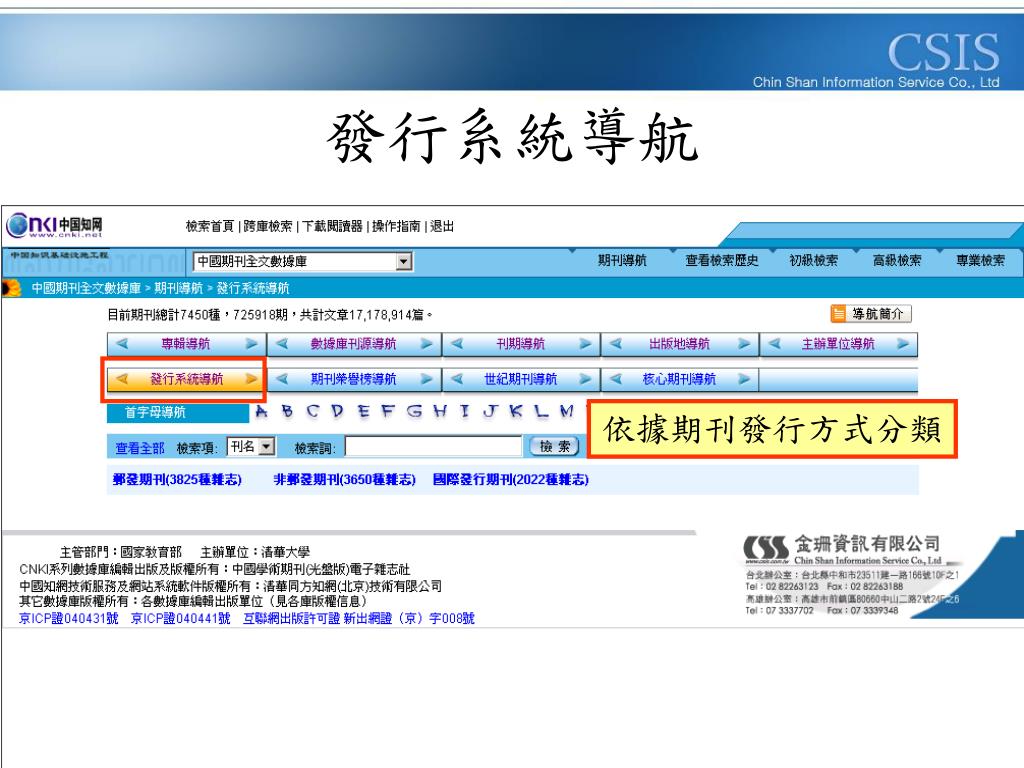1024x768 pixels.
Task: Jump to journals starting with letter A
Action: click(x=262, y=411)
